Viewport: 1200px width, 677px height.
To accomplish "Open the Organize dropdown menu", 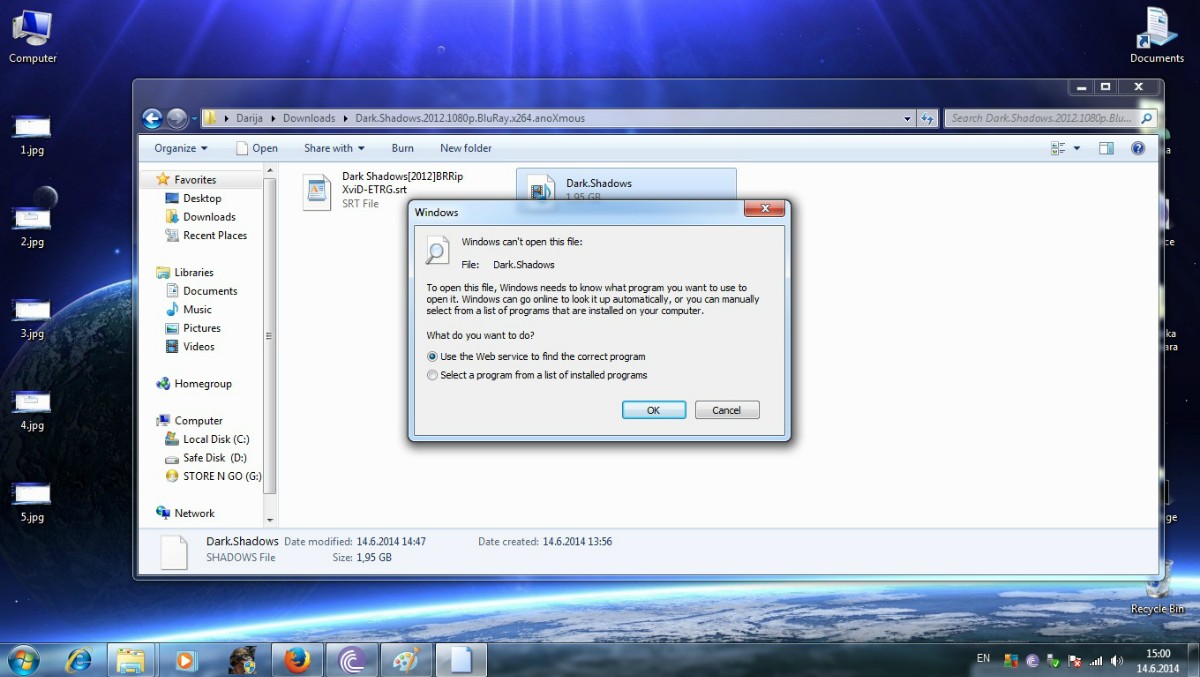I will click(181, 148).
